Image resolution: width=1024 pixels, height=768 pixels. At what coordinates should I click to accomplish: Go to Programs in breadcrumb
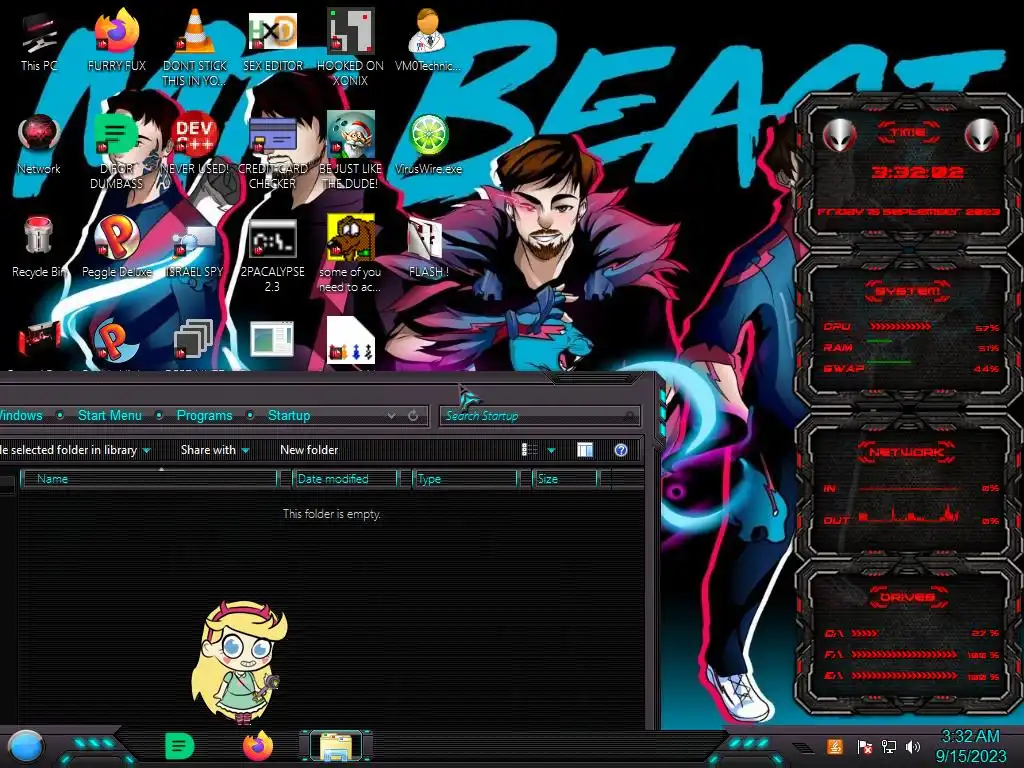tap(204, 415)
